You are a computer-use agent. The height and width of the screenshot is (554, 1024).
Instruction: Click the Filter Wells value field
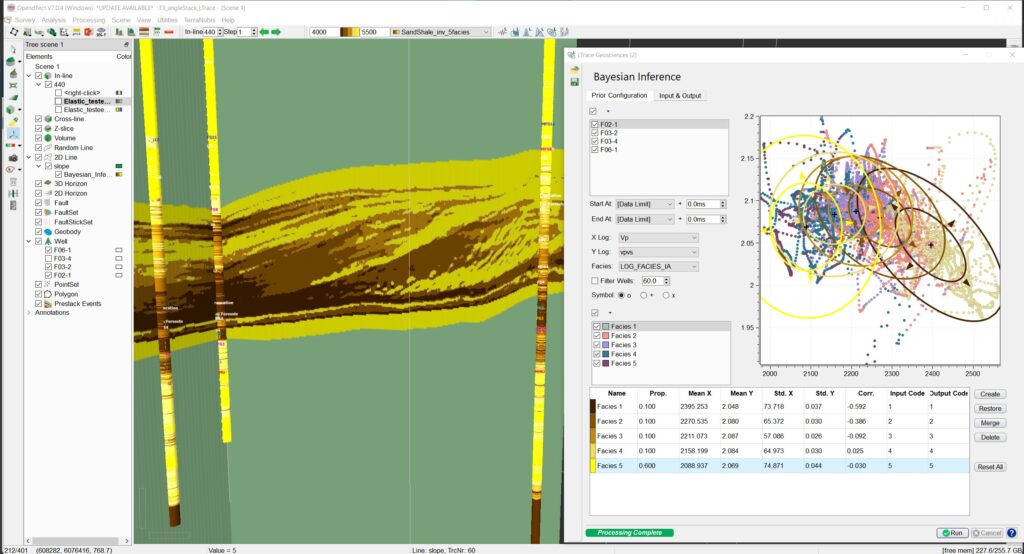[x=649, y=281]
